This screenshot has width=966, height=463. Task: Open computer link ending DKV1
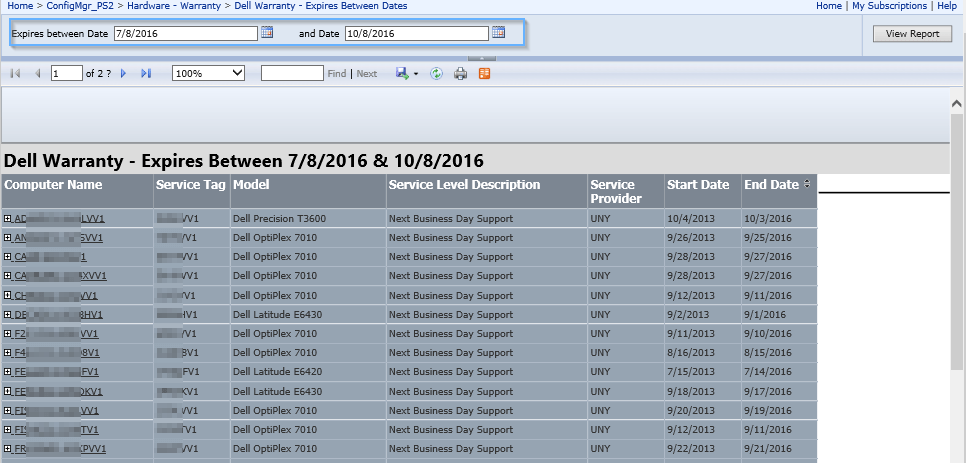[x=58, y=392]
